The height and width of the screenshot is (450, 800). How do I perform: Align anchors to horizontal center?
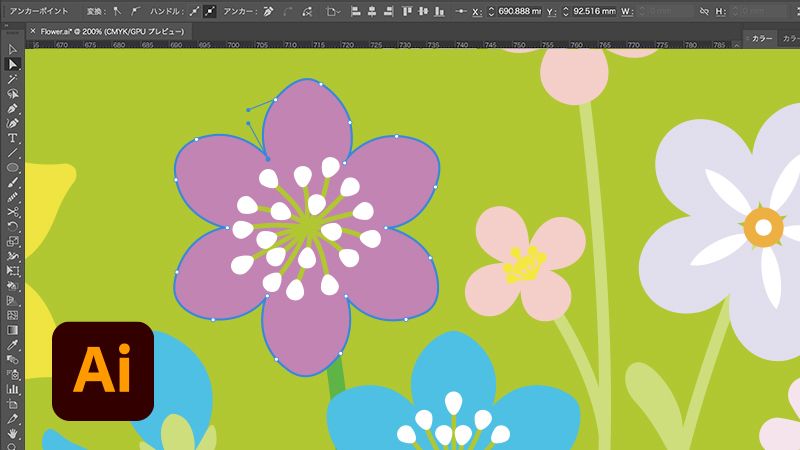click(372, 11)
